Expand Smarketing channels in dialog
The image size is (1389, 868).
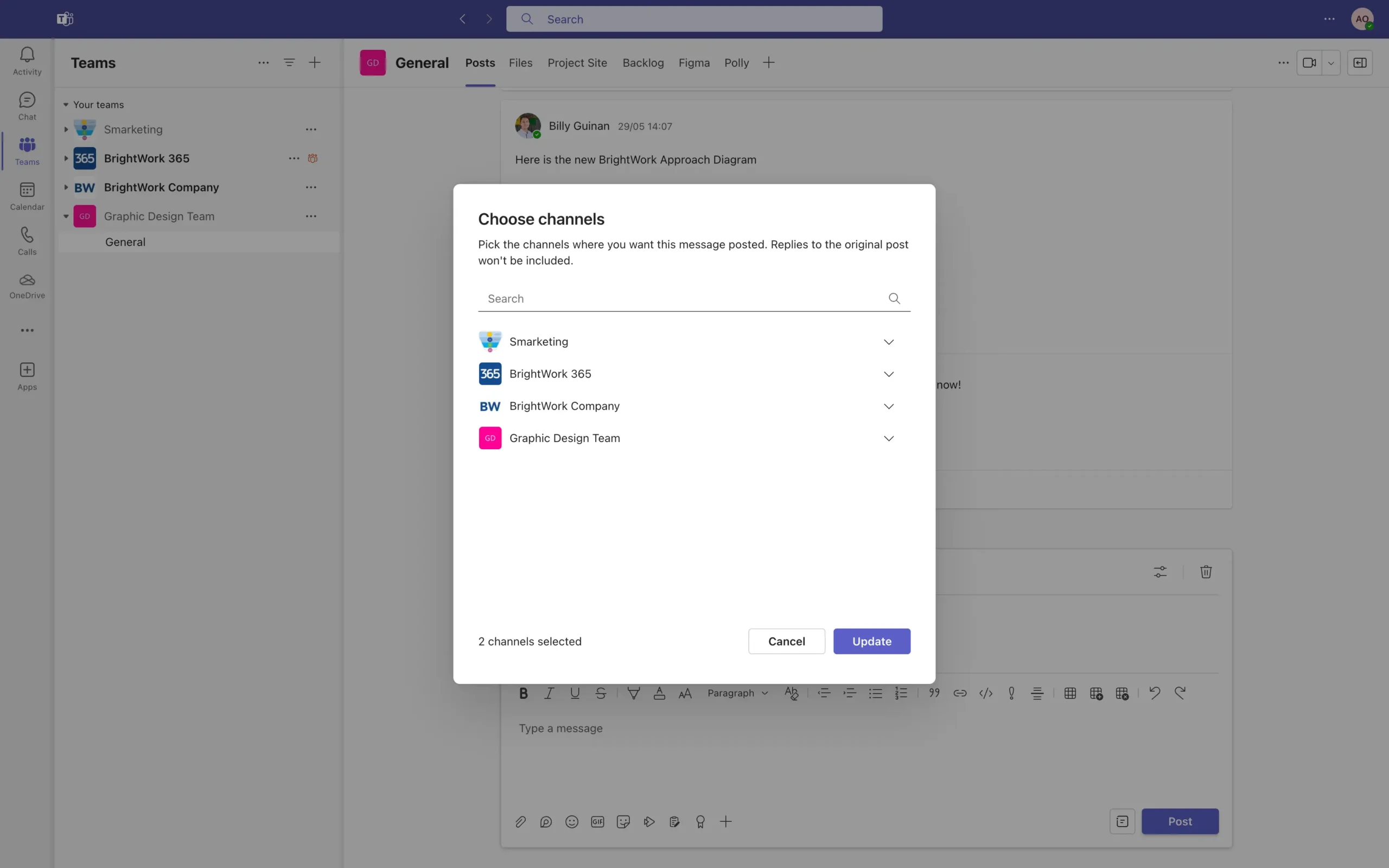[888, 342]
